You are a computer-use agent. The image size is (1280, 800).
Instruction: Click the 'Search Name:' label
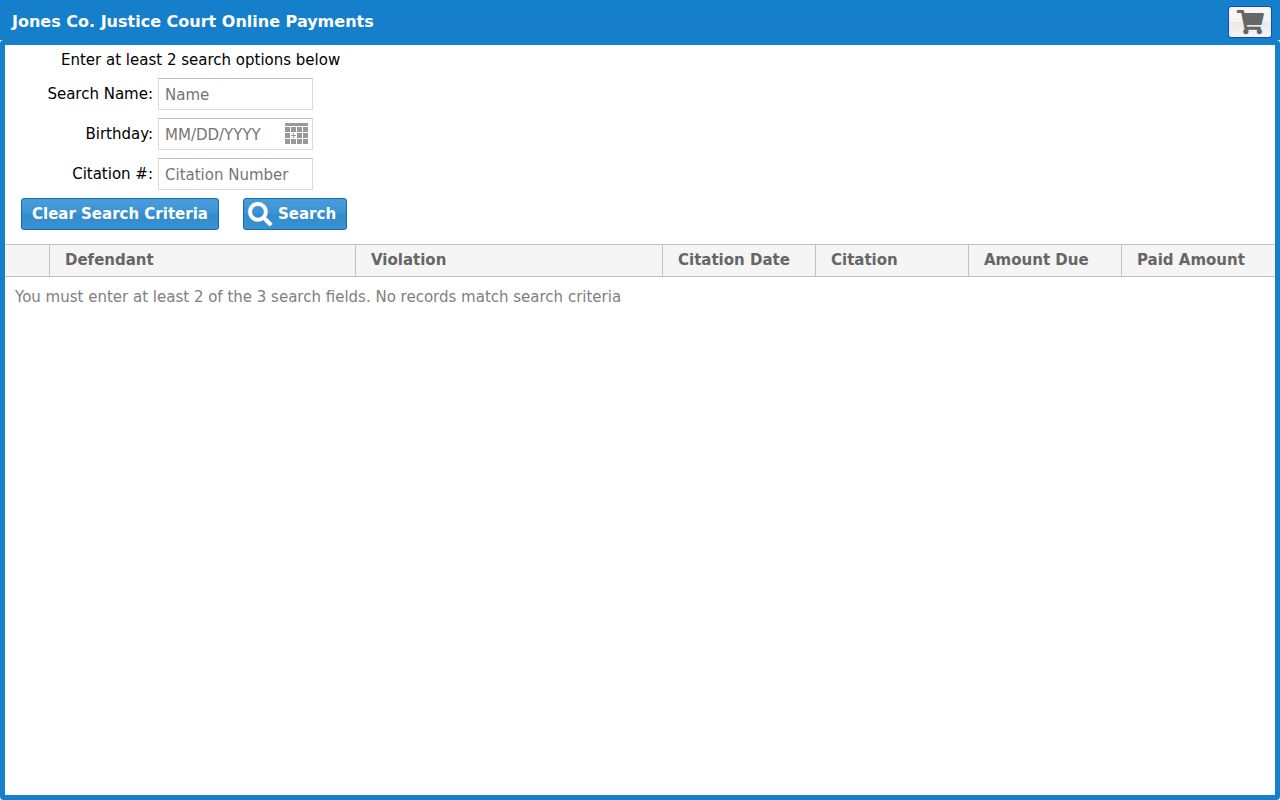[100, 94]
